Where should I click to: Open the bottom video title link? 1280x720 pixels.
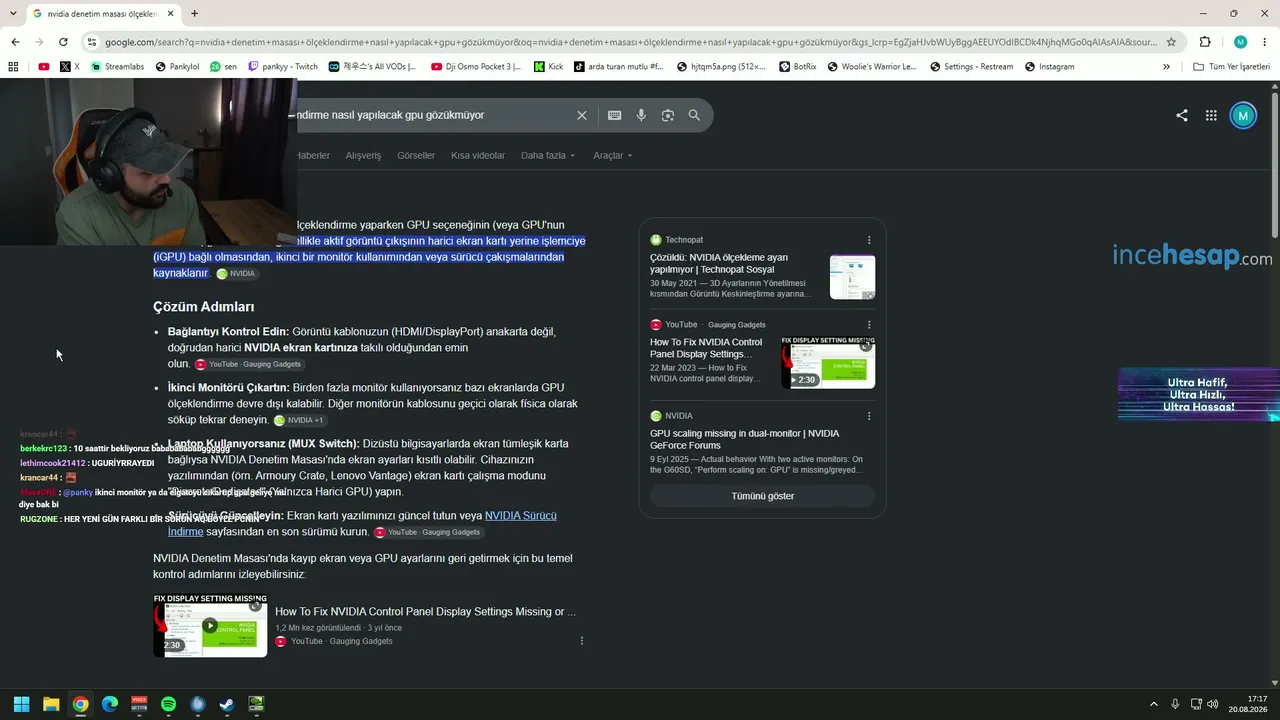(x=426, y=611)
